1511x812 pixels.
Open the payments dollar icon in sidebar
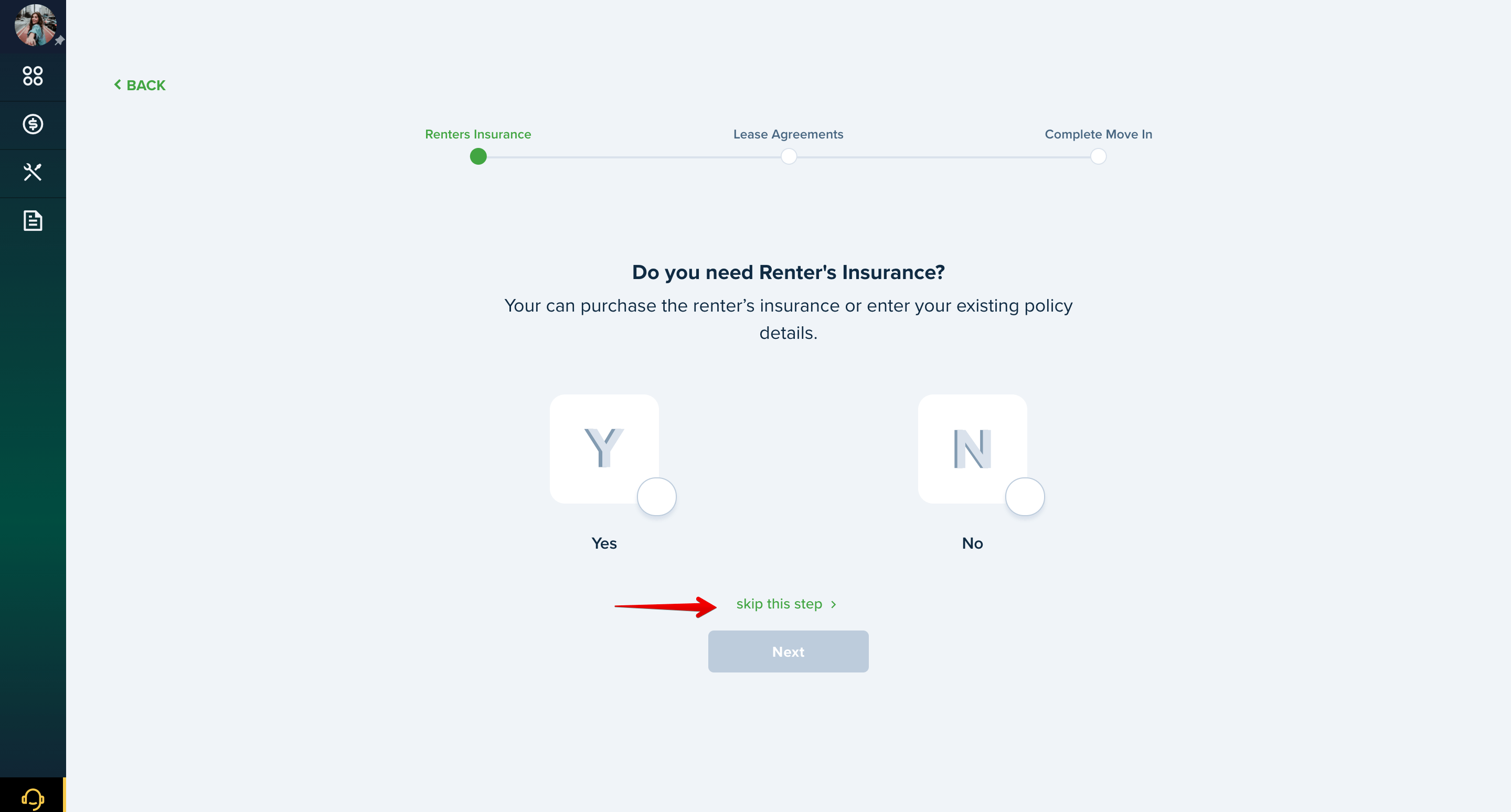point(33,124)
